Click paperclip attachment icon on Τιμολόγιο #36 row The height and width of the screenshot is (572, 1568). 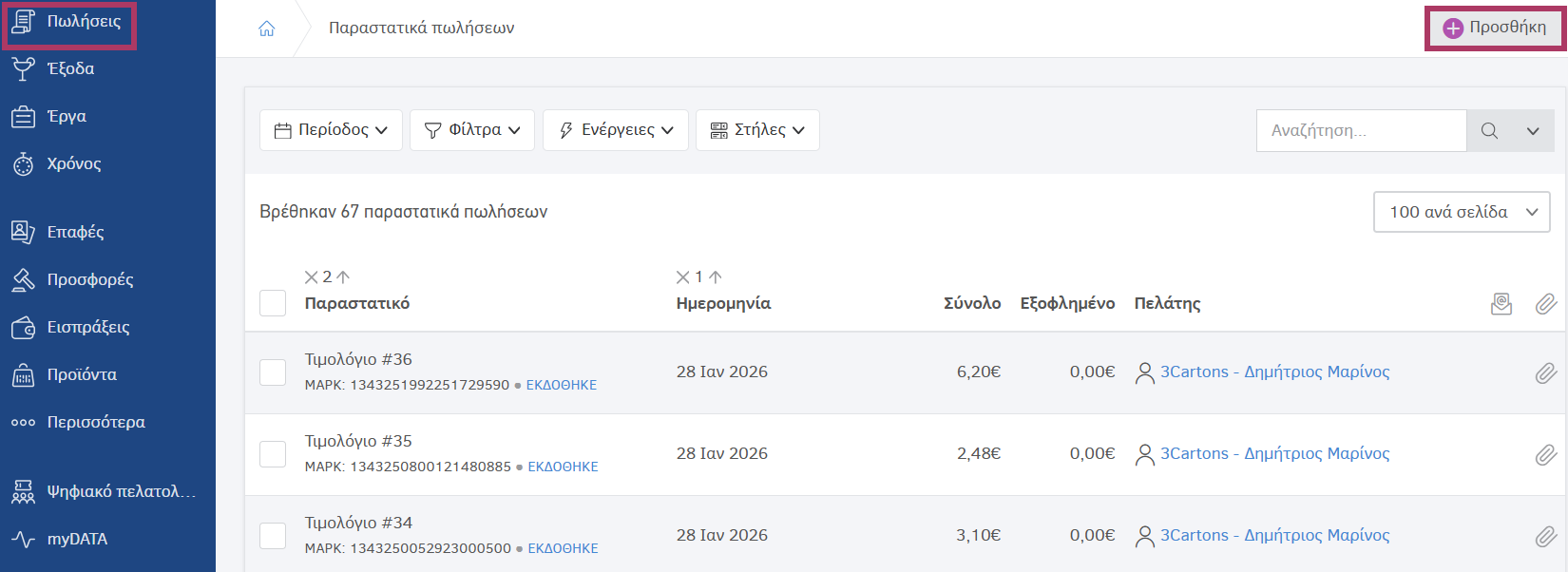click(1546, 373)
